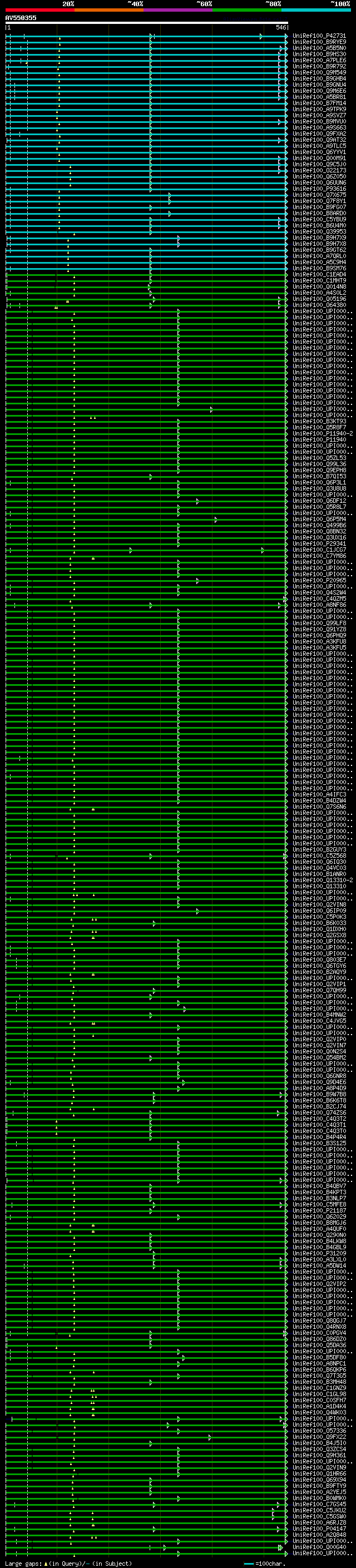Select hit label UniRef100_Q9M549

tap(319, 72)
